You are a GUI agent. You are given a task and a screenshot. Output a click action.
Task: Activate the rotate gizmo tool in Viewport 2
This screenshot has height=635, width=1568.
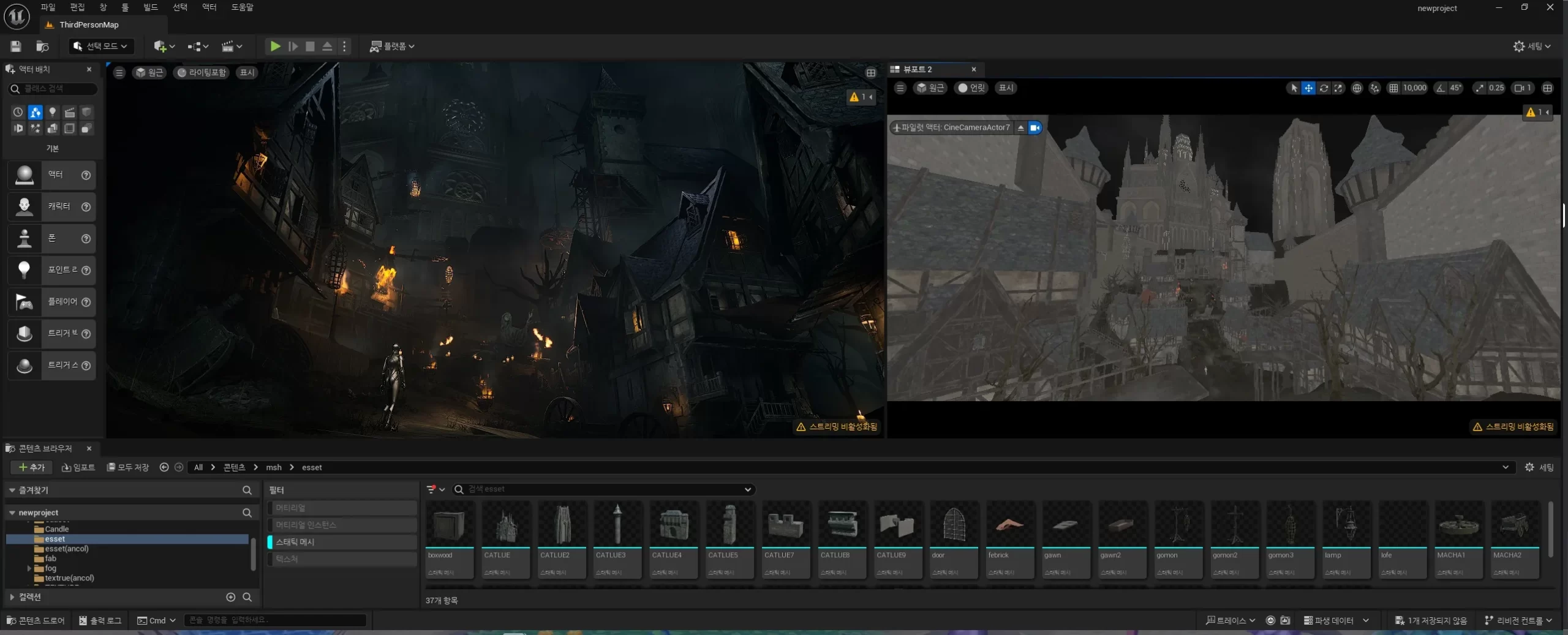tap(1324, 88)
